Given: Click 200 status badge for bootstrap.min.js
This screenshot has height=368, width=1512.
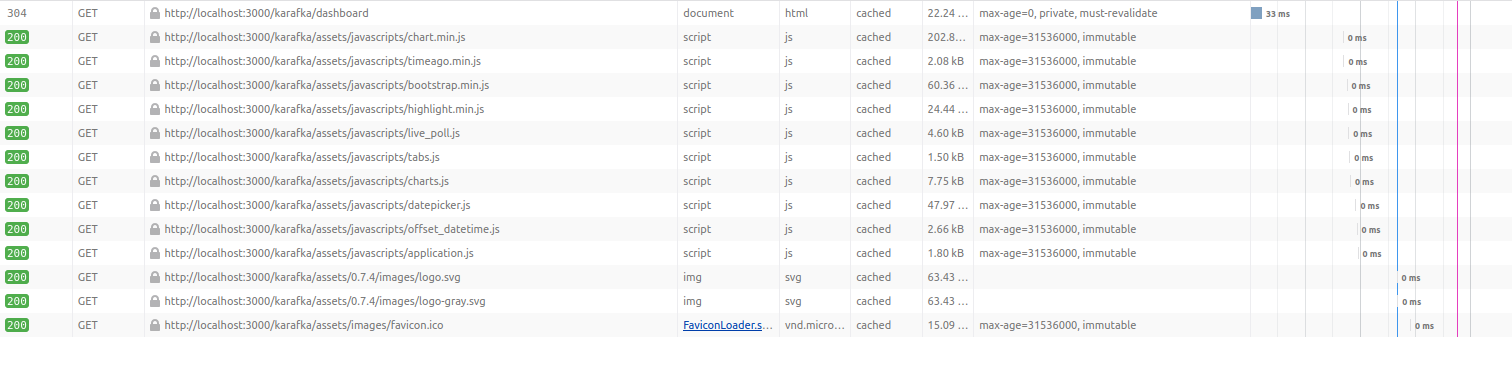Looking at the screenshot, I should (x=17, y=86).
